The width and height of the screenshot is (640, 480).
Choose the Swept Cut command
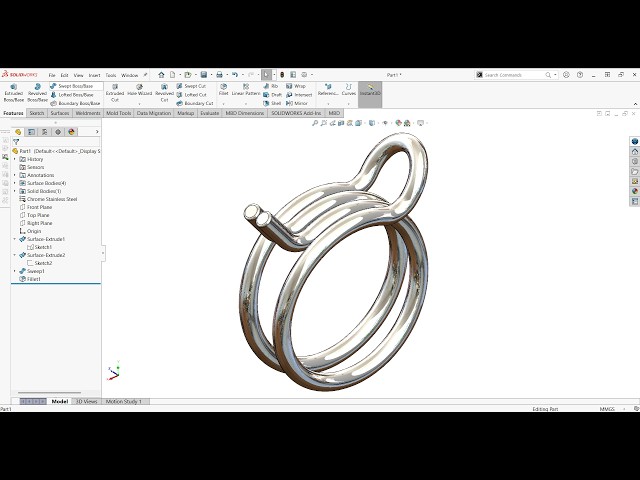[x=191, y=86]
